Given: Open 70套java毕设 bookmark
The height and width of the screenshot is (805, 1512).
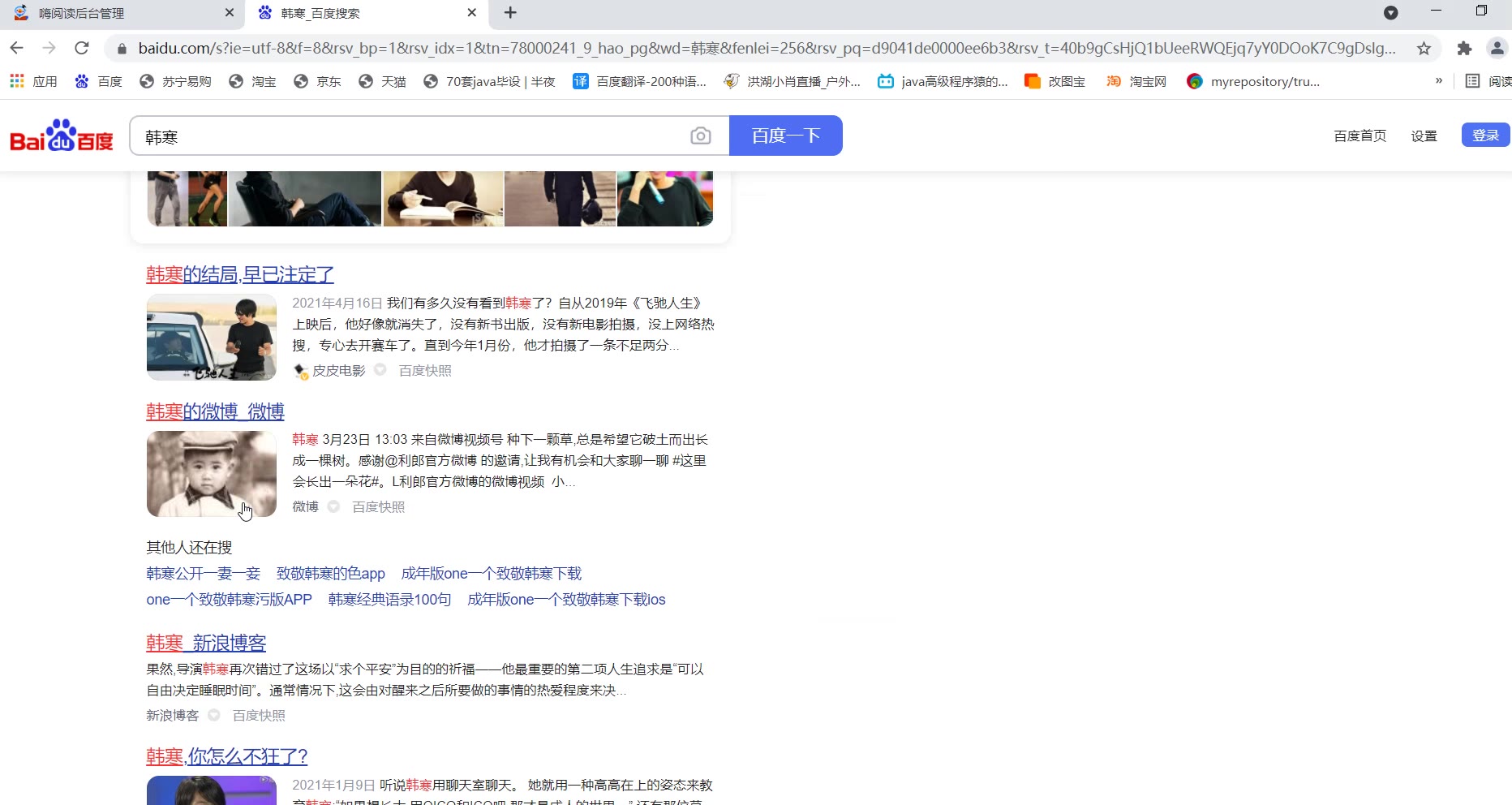Looking at the screenshot, I should (x=489, y=81).
